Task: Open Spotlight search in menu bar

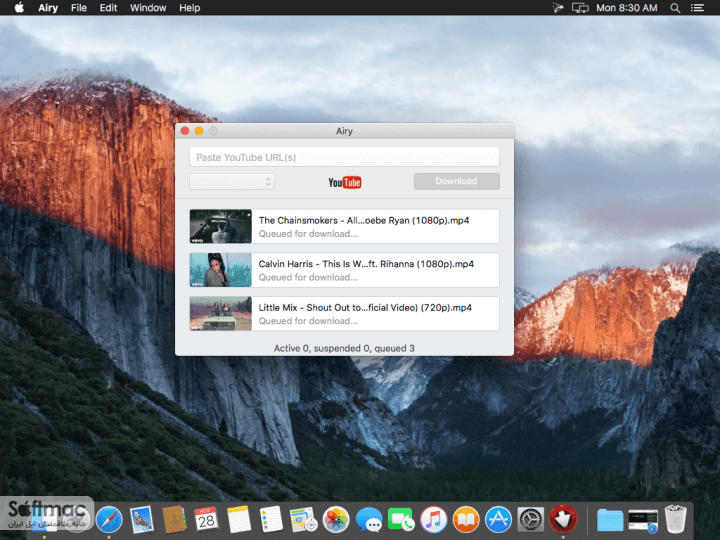Action: coord(675,8)
